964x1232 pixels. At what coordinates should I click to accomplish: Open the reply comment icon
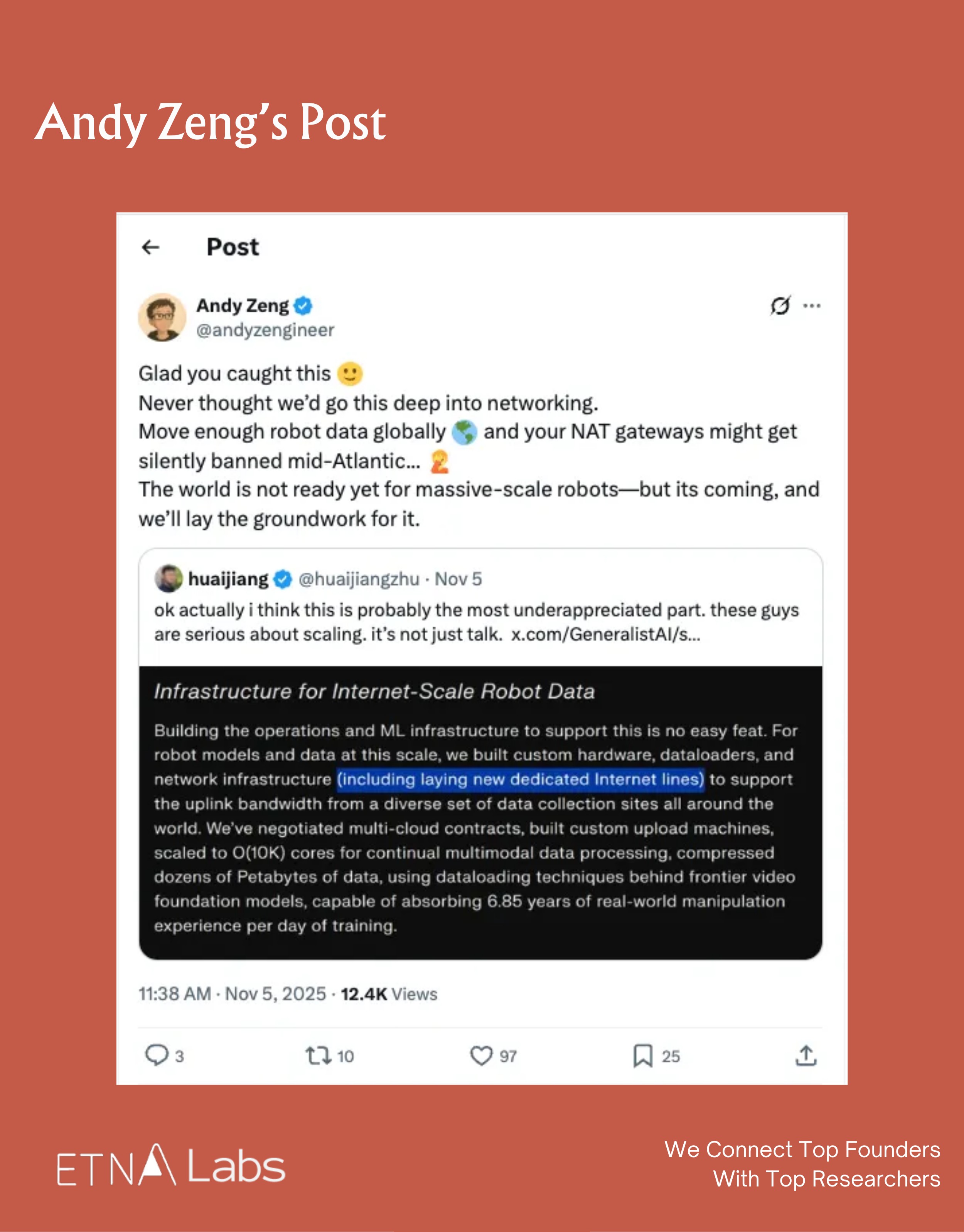coord(156,1055)
